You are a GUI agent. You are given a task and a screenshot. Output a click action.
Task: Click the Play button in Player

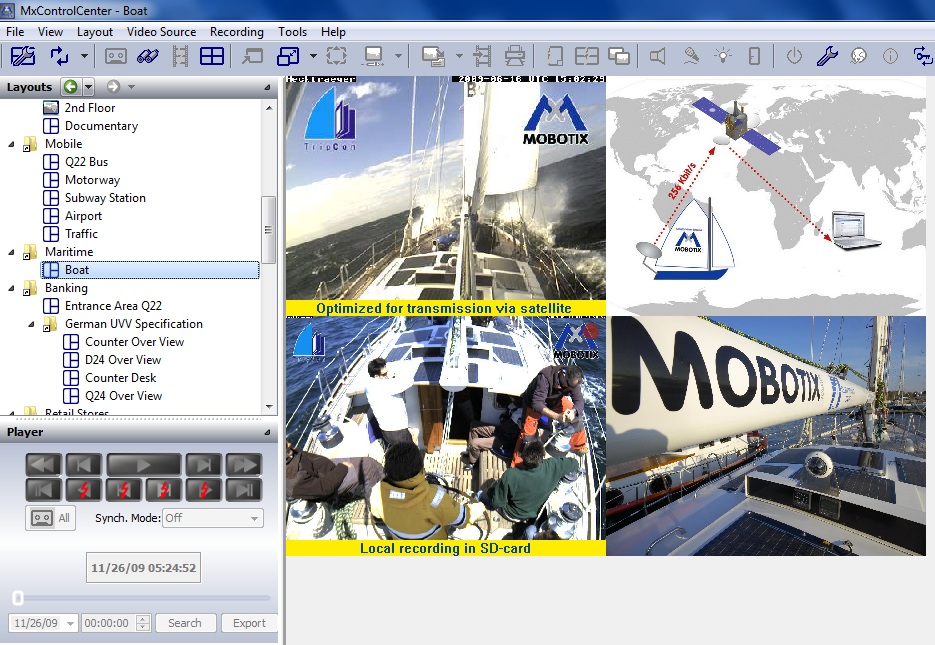pyautogui.click(x=144, y=465)
